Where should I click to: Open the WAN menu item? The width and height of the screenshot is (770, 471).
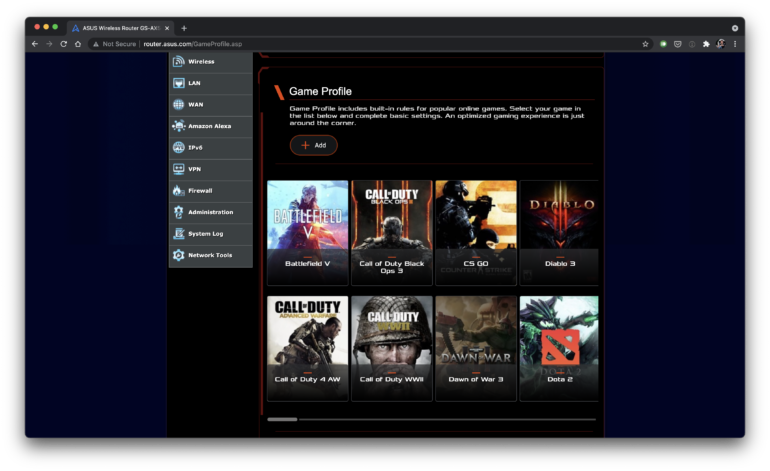click(x=211, y=105)
